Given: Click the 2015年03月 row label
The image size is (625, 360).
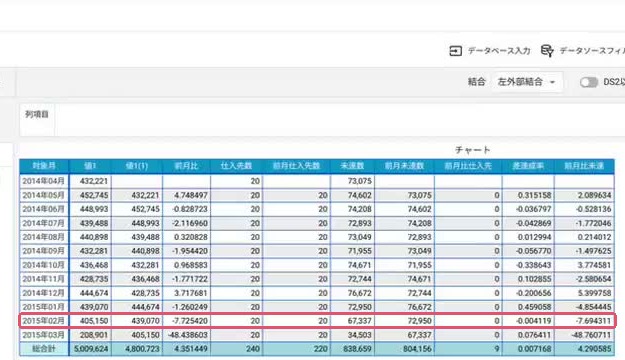Looking at the screenshot, I should pyautogui.click(x=43, y=335).
